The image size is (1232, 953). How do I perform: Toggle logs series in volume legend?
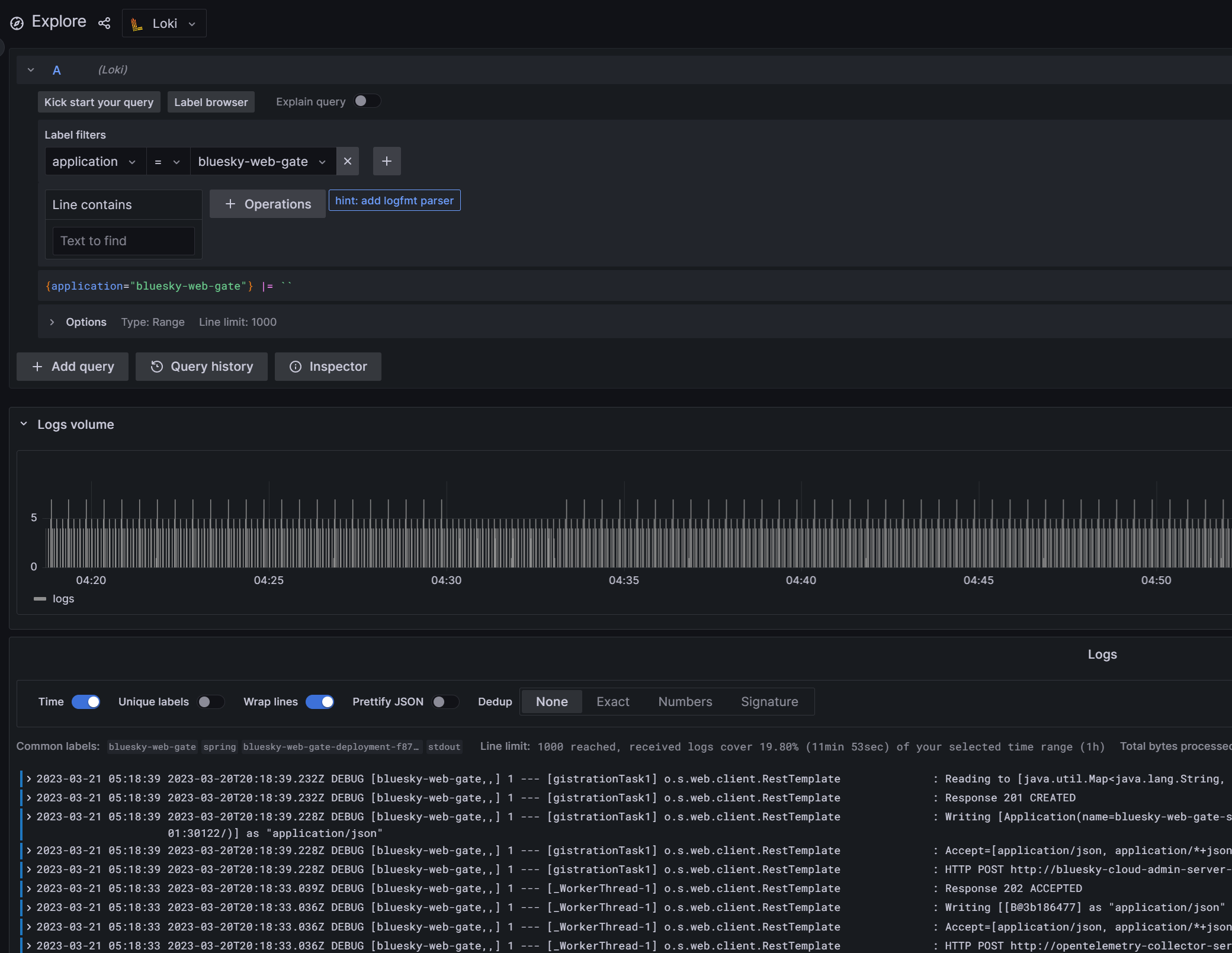tap(63, 599)
